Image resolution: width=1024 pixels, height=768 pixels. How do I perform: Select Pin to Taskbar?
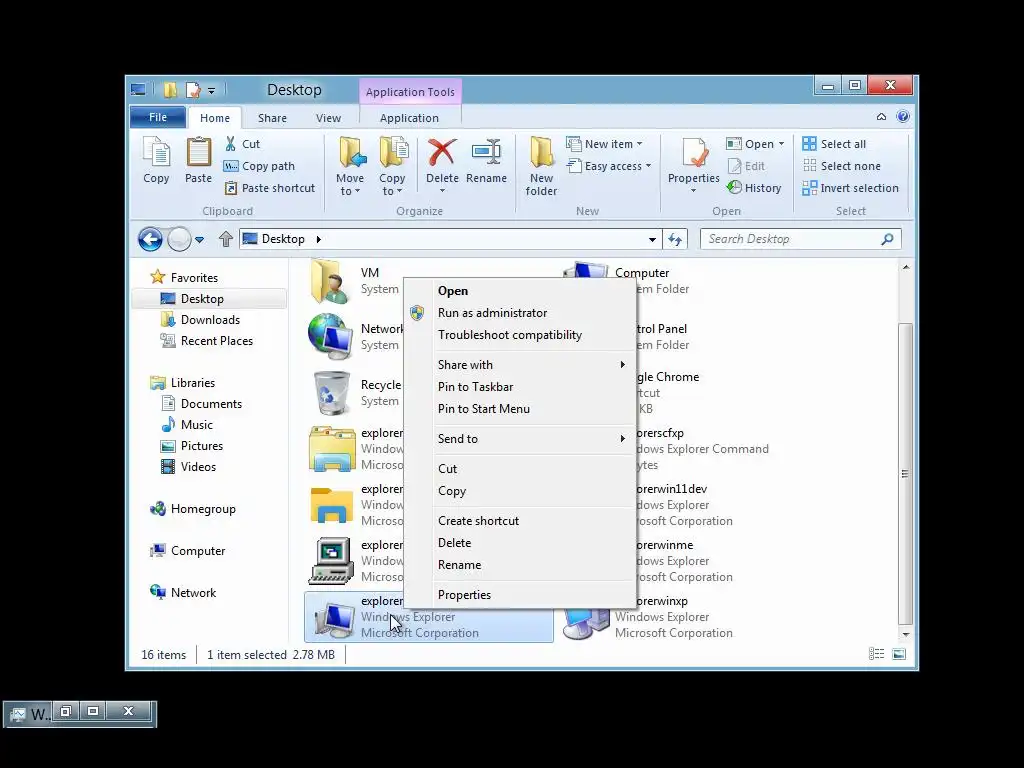(475, 387)
